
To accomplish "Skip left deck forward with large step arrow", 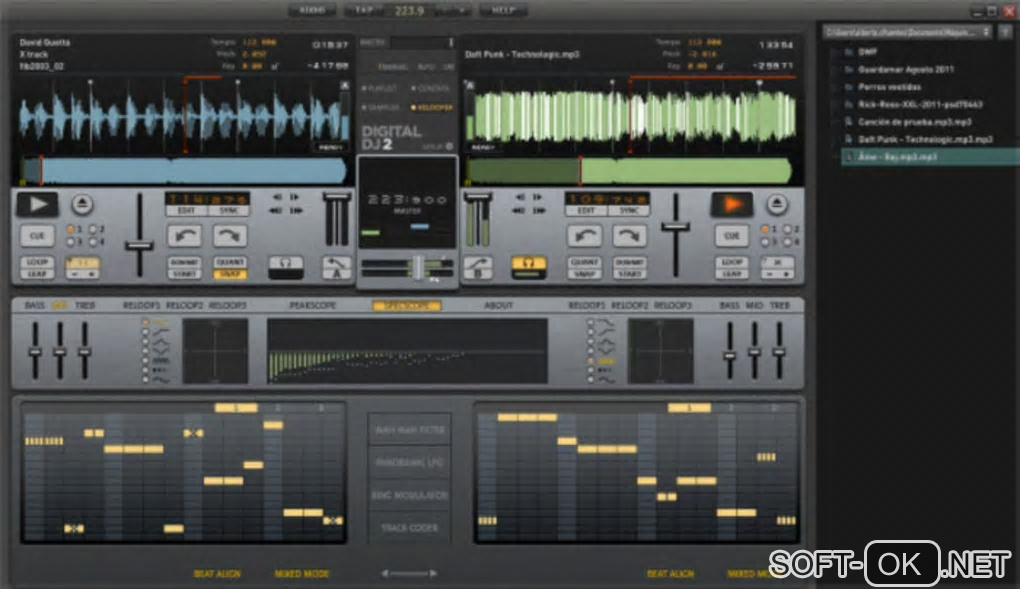I will point(296,210).
